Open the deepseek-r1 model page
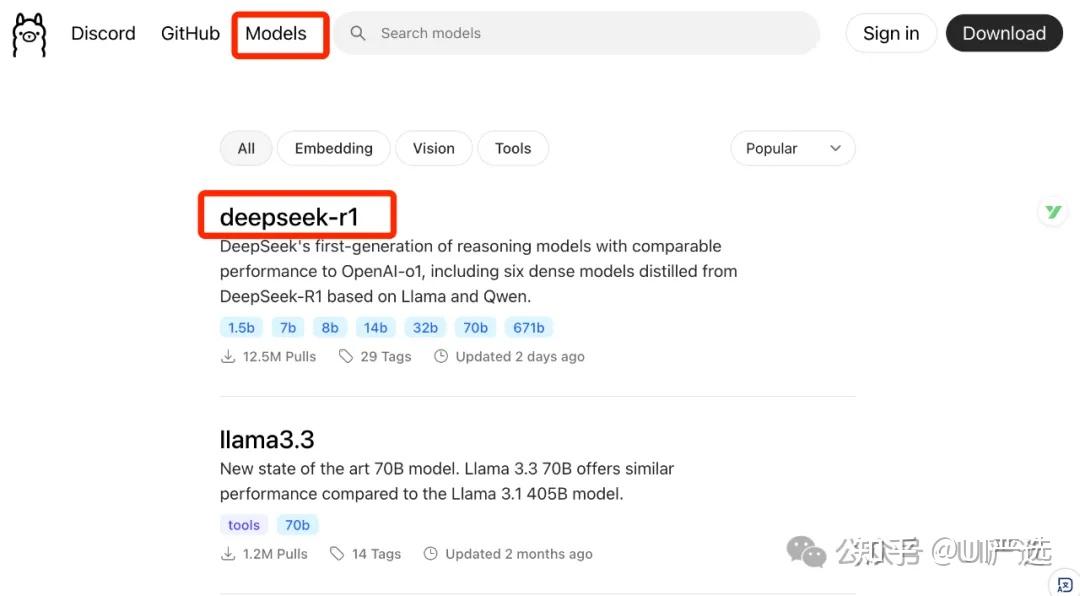The width and height of the screenshot is (1080, 596). click(x=289, y=216)
